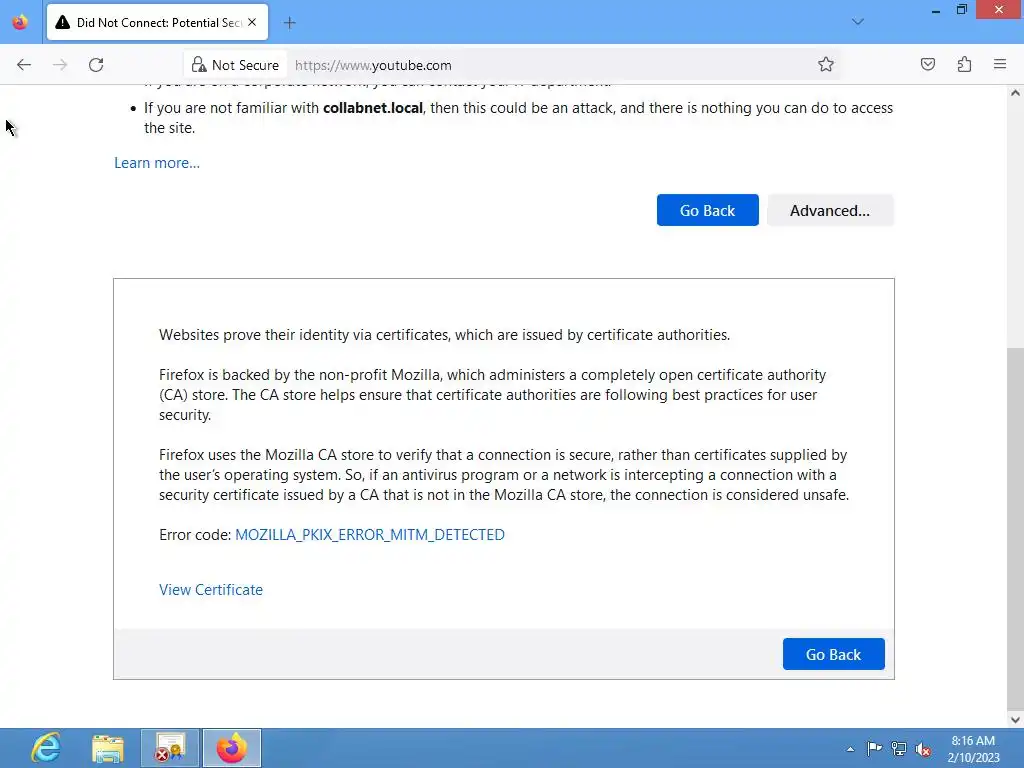Click the vertical scrollbar thumb

1015,528
